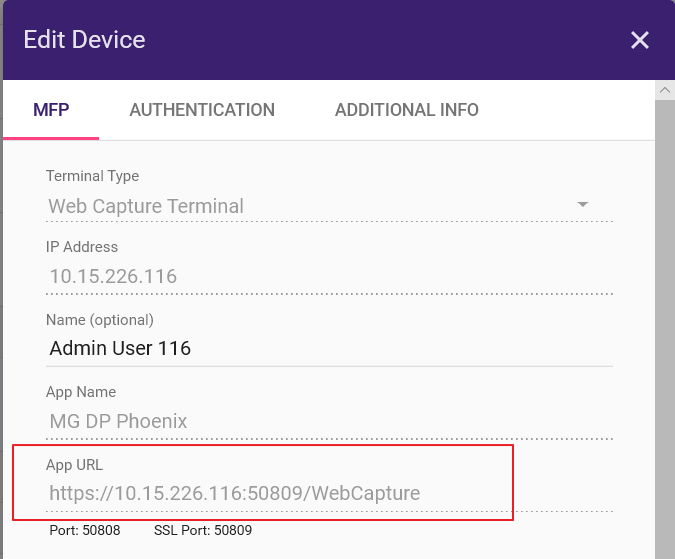
Task: Click the Port: 50808 text
Action: point(85,530)
